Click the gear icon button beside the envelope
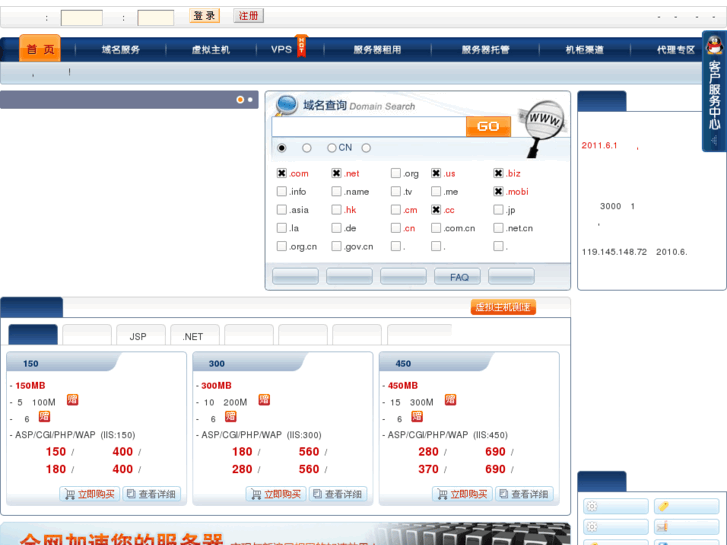 tap(616, 526)
